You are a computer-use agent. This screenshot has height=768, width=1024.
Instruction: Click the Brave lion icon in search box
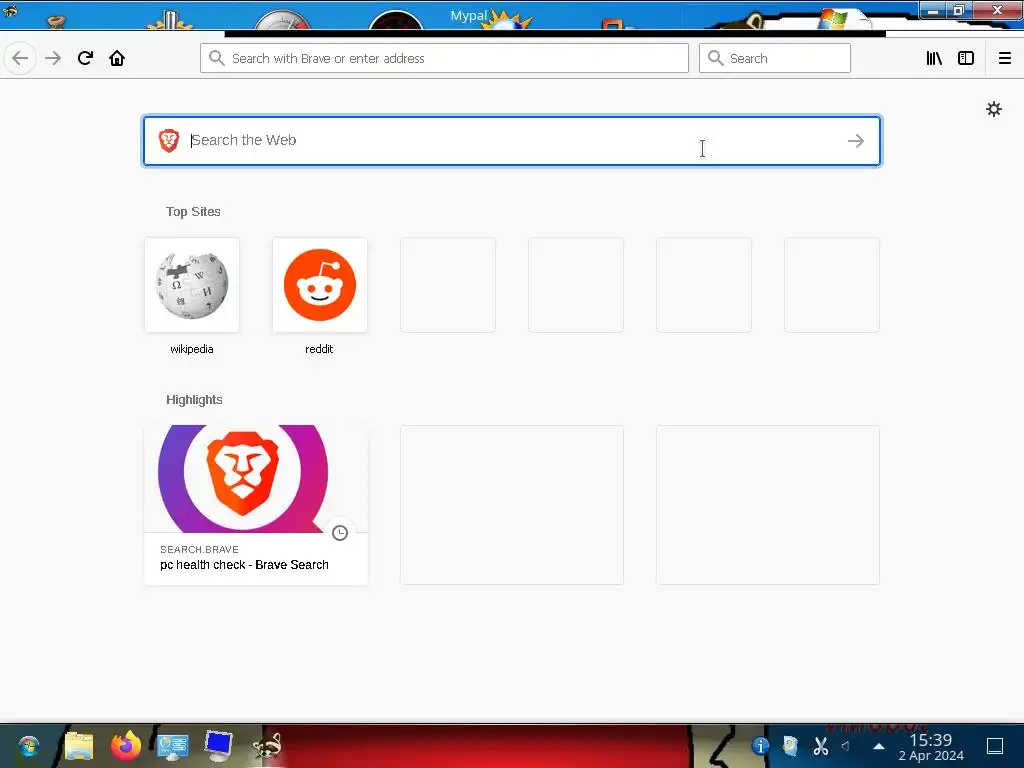point(169,140)
